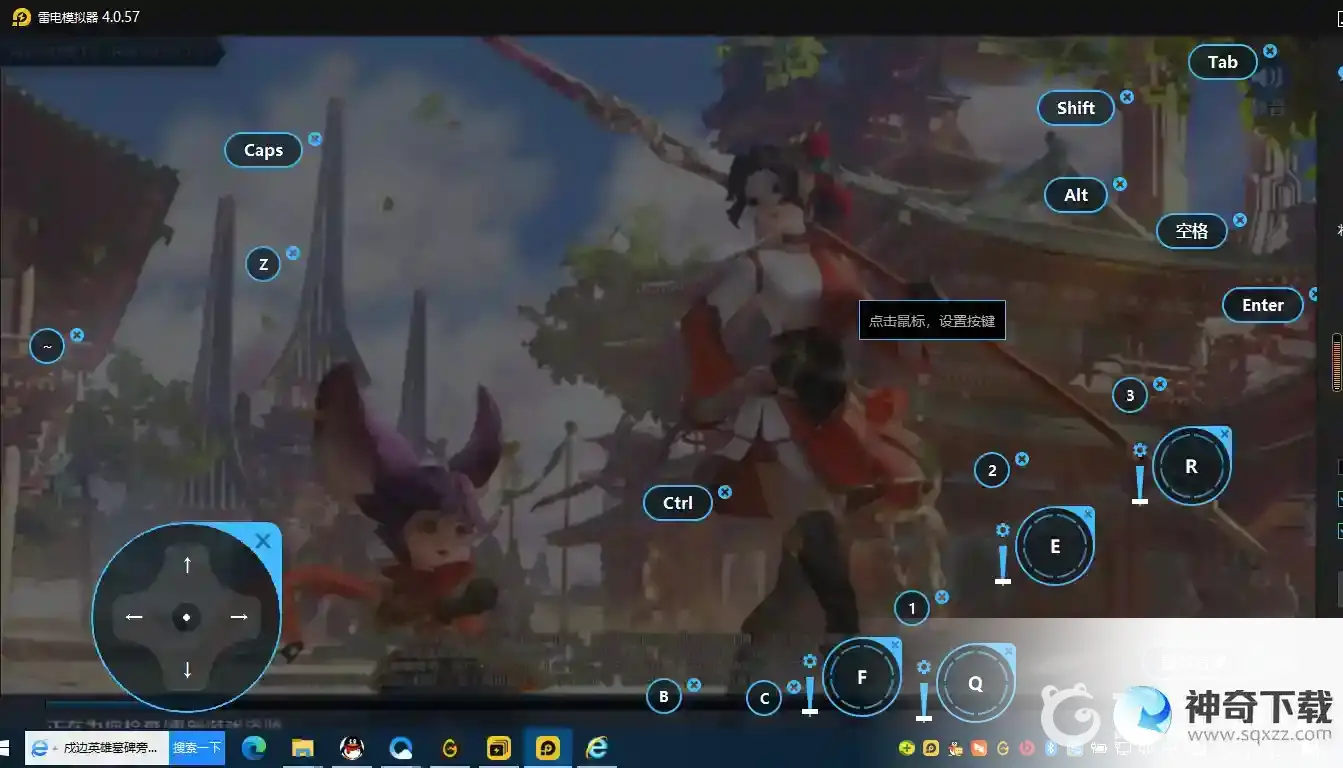Select the R skill key
The width and height of the screenshot is (1343, 768).
(x=1191, y=466)
